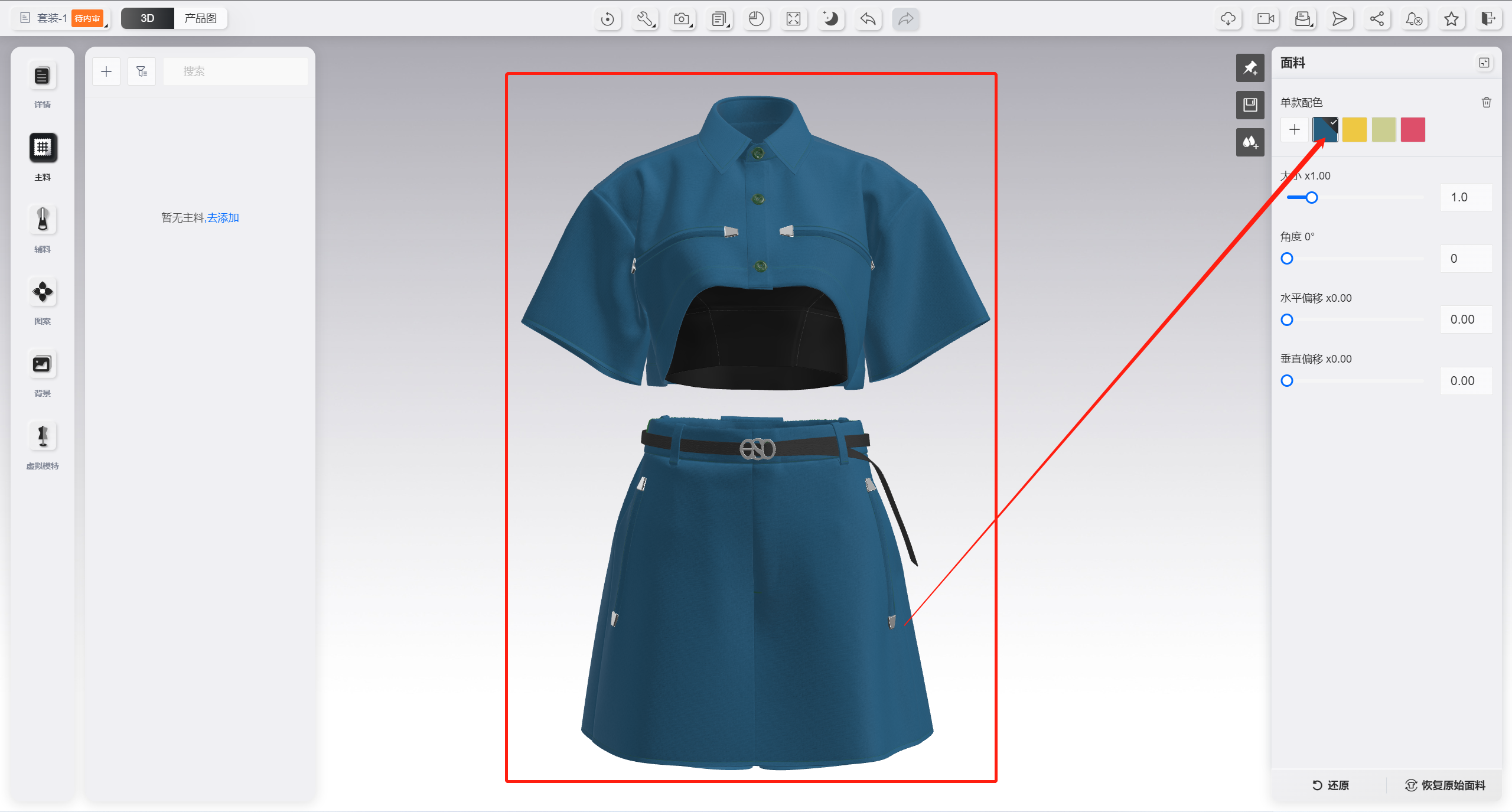Click the video recording icon
The image size is (1512, 812).
pos(1265,19)
